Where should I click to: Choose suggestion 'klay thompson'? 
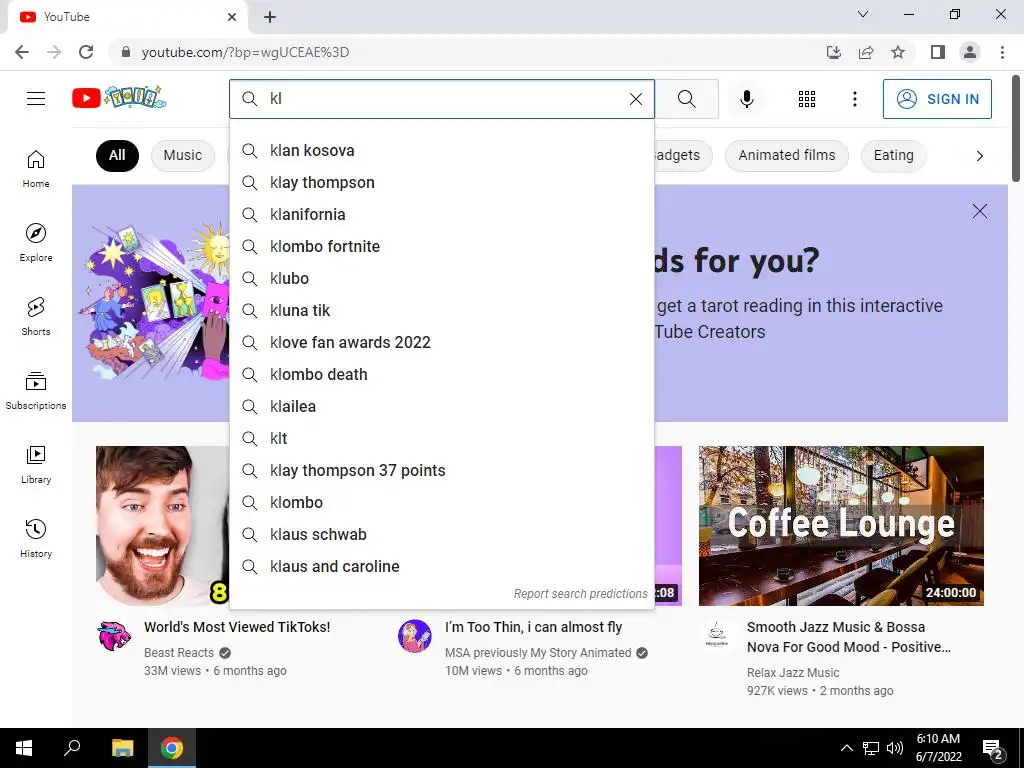tap(442, 182)
